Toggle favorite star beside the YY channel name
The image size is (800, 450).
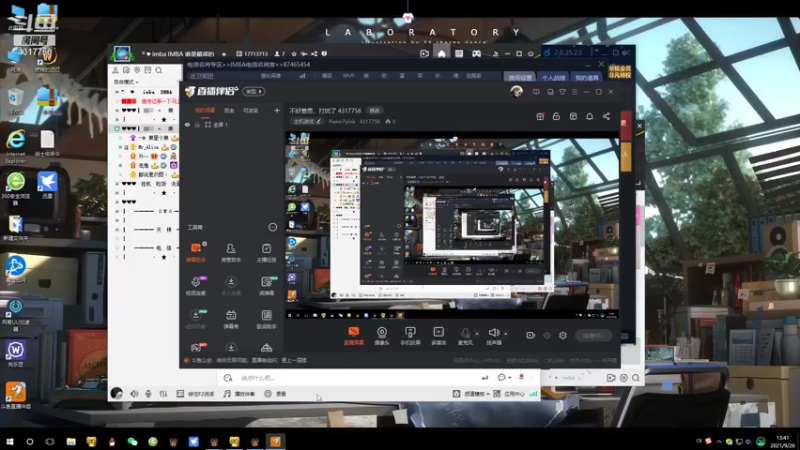point(224,54)
